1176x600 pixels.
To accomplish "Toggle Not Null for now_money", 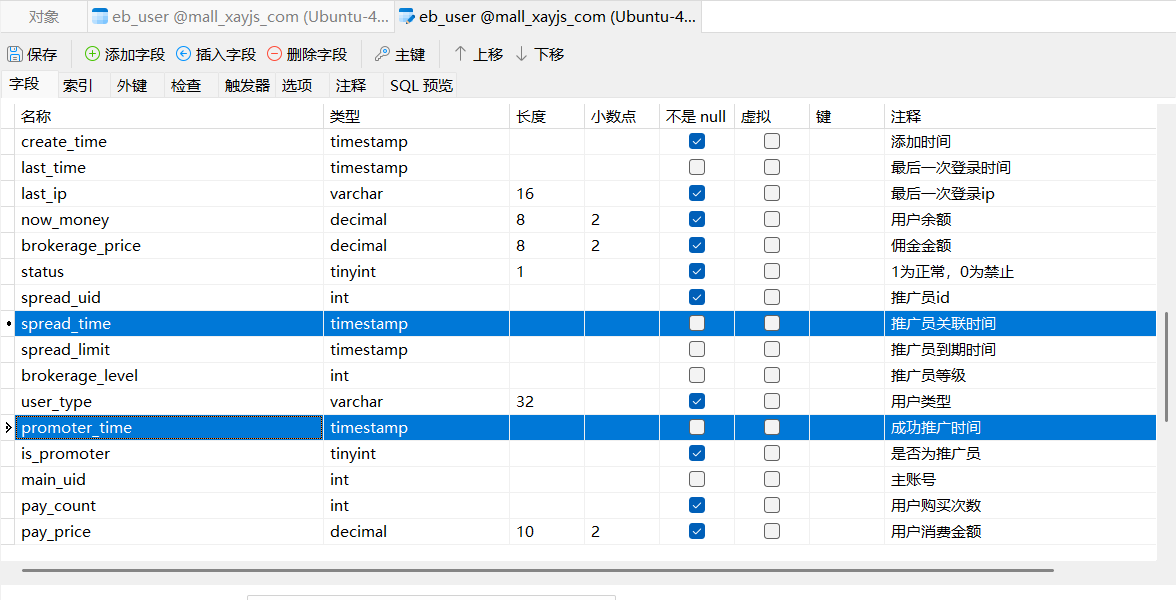I will pos(697,219).
